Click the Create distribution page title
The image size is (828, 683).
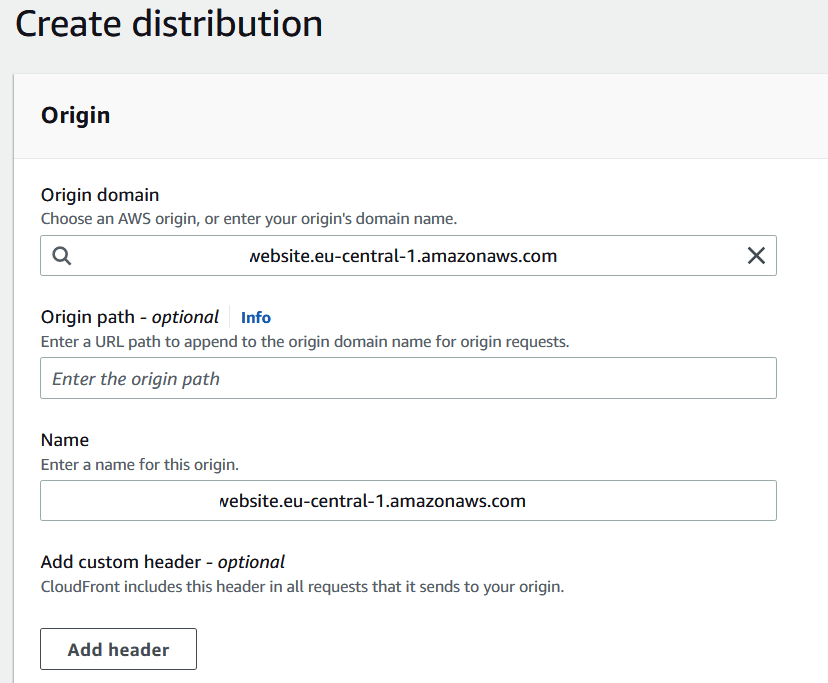[x=168, y=23]
